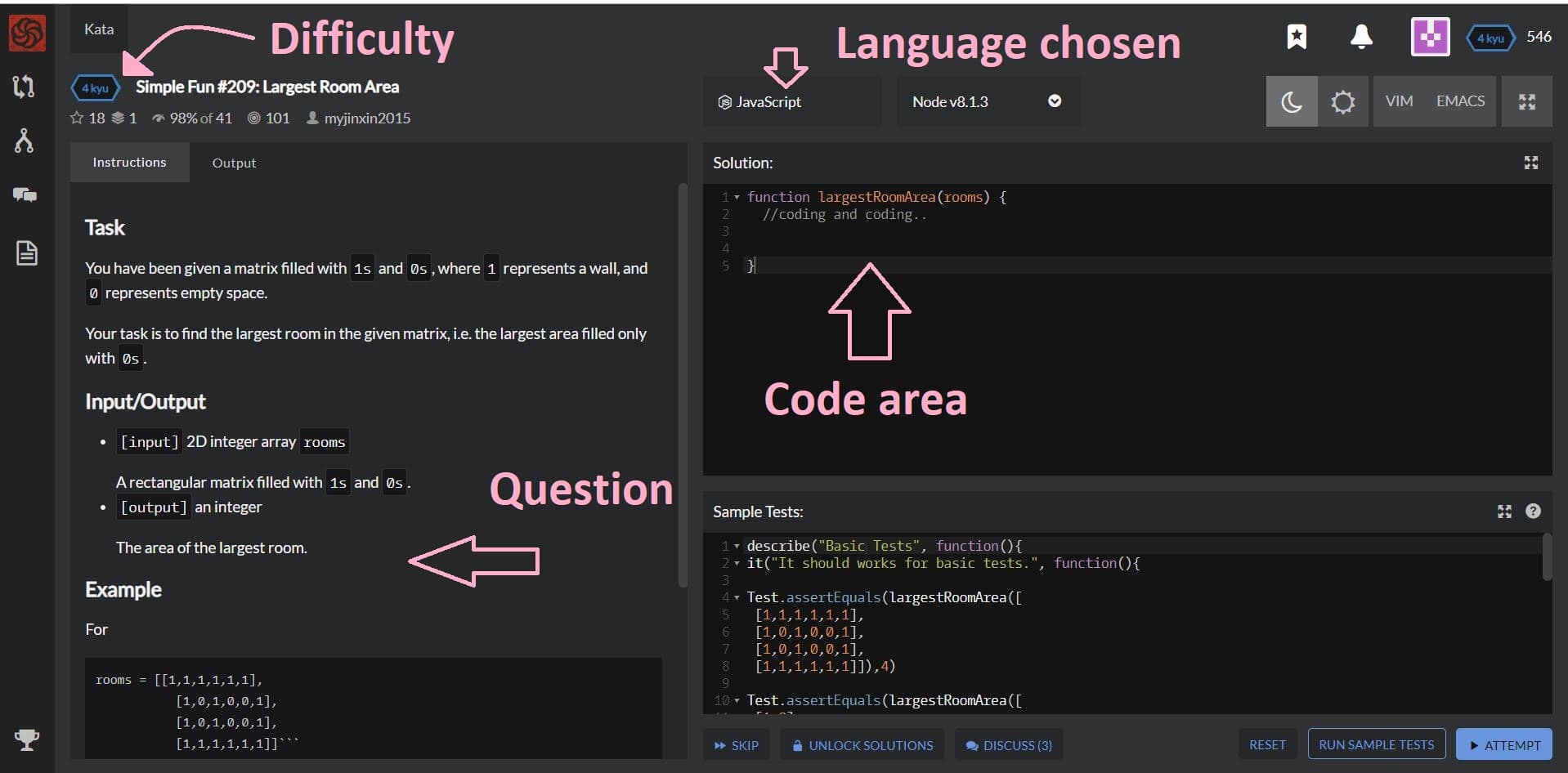
Task: Switch to the Instructions tab
Action: click(129, 162)
